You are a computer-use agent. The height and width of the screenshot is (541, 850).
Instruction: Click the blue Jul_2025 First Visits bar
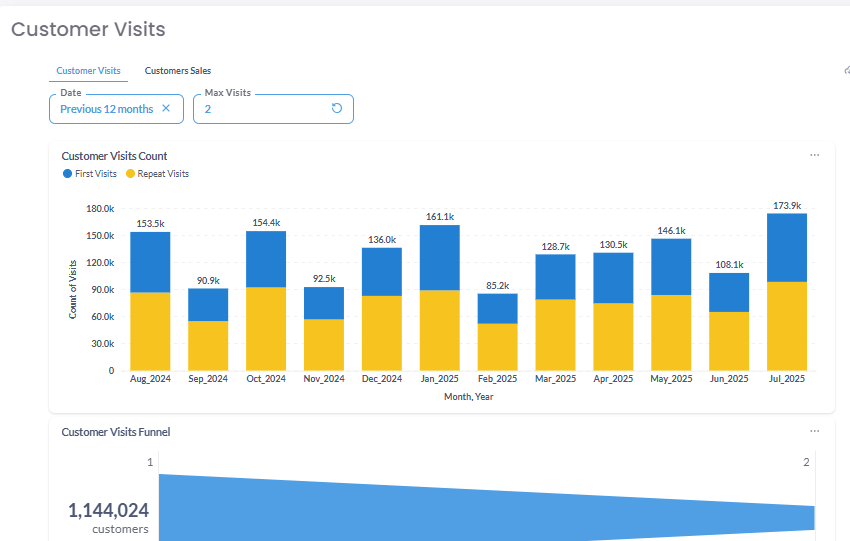[x=787, y=247]
